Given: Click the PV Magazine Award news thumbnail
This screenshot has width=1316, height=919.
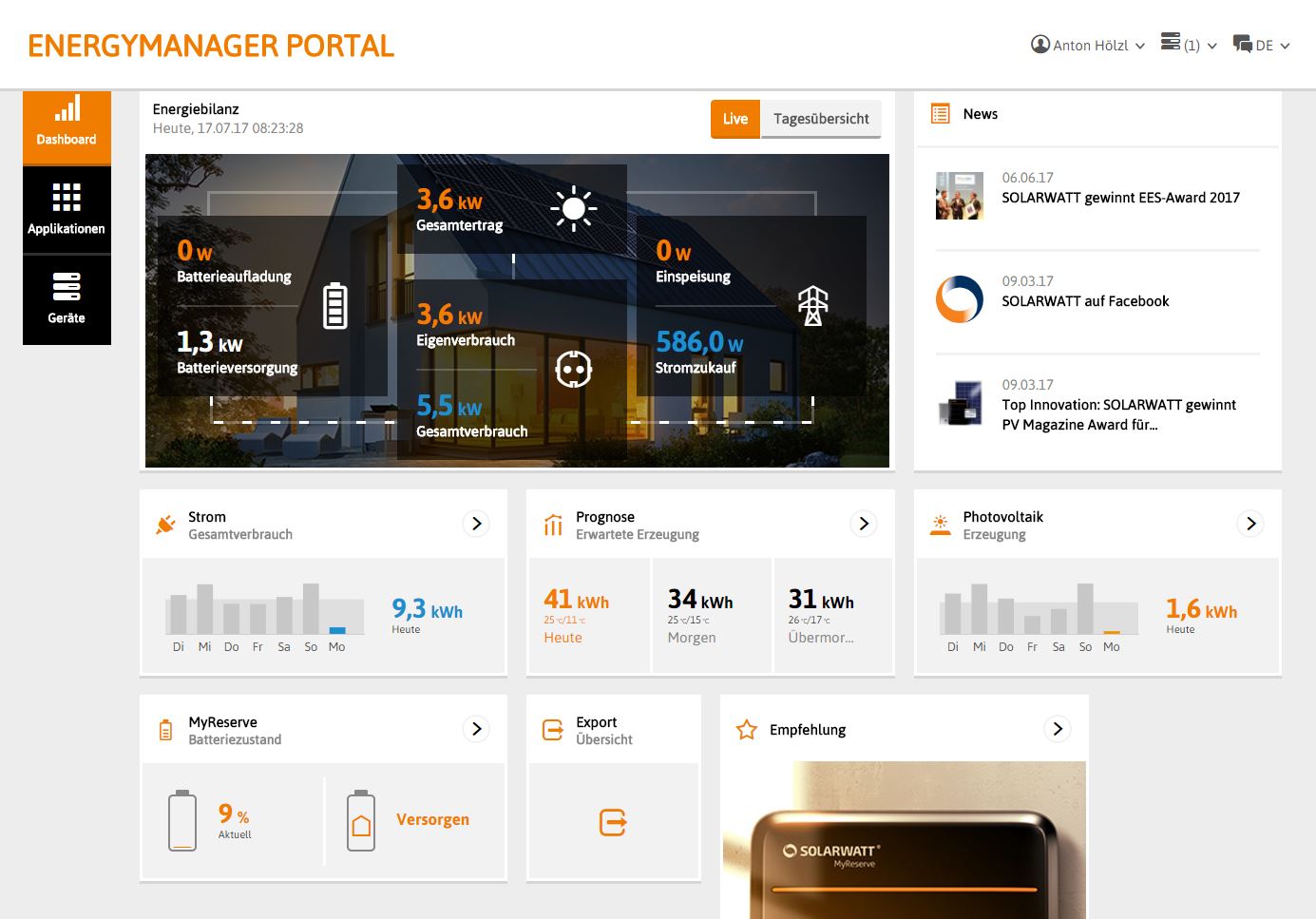Looking at the screenshot, I should [960, 403].
